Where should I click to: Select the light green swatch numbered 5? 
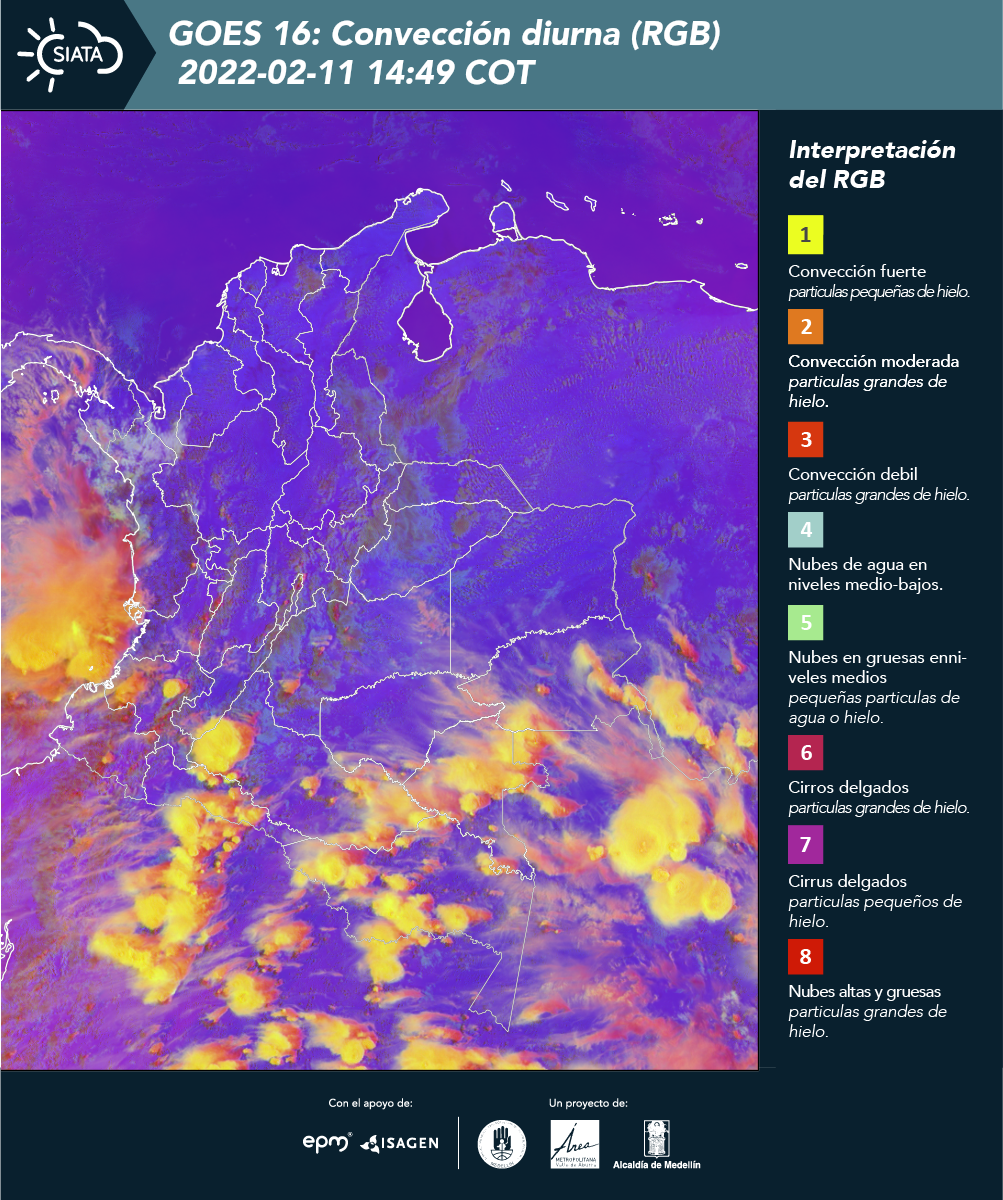tap(805, 622)
